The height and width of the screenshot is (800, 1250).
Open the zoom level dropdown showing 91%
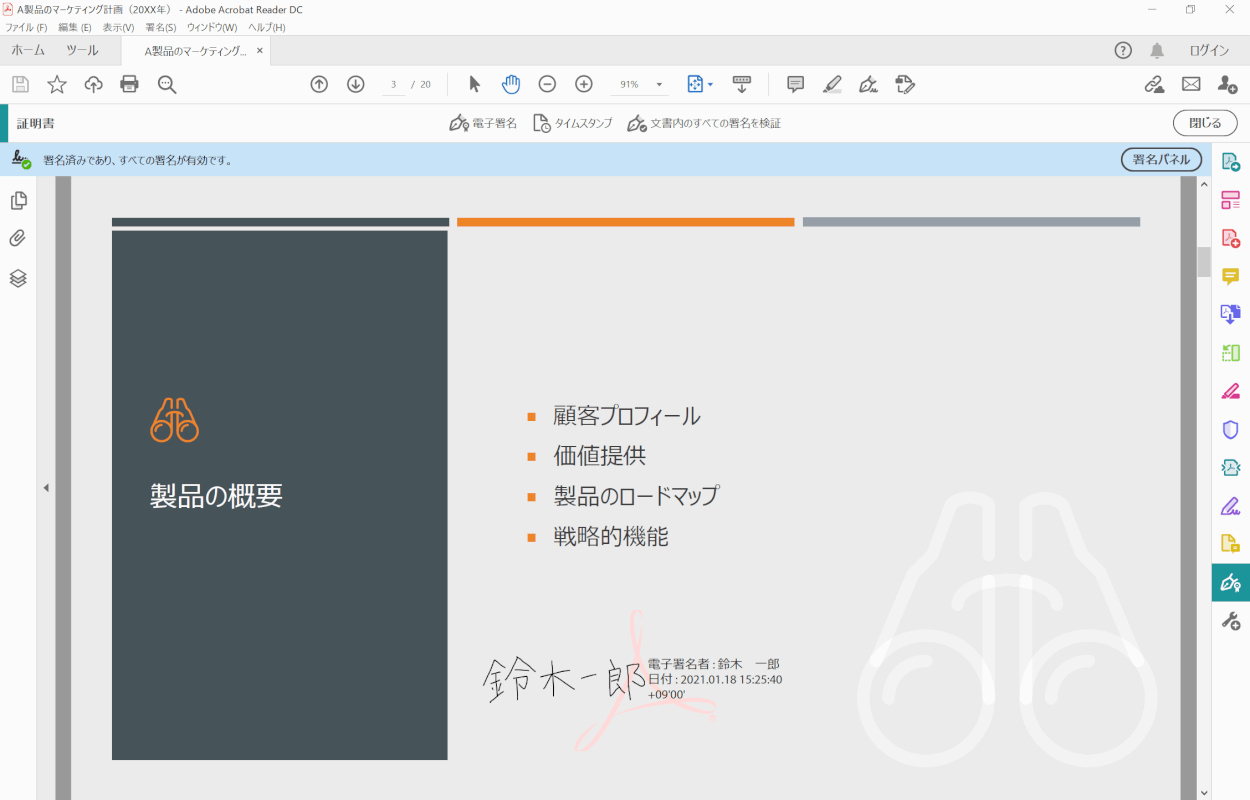(640, 84)
